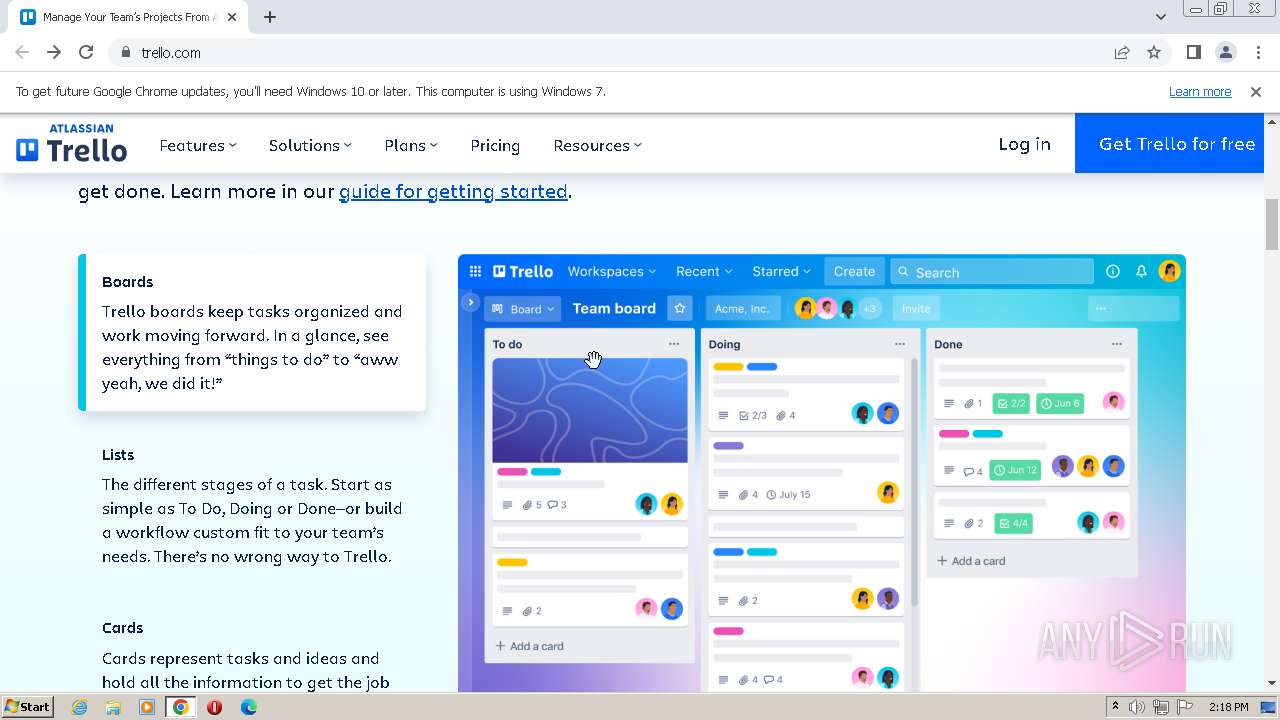Click the Log in link
The image size is (1280, 720).
[x=1024, y=144]
